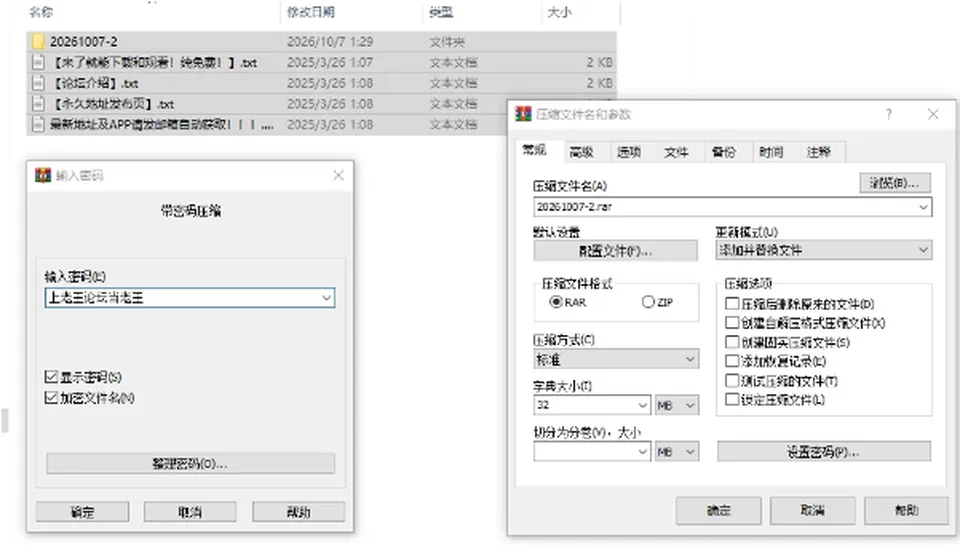Click the 整理密码(O)... button
The image size is (960, 554).
190,463
